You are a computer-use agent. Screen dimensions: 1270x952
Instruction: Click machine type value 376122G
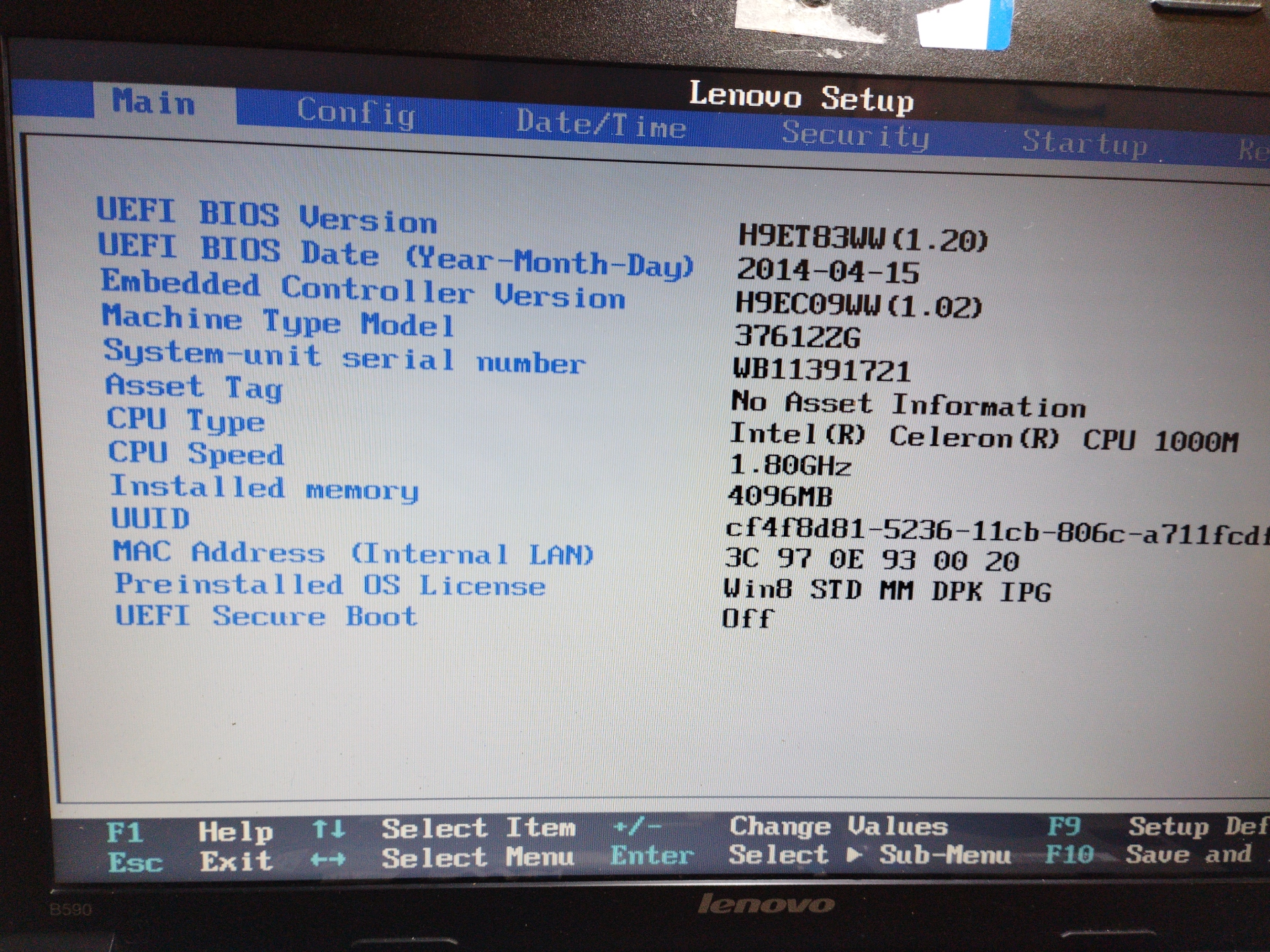pyautogui.click(x=797, y=337)
